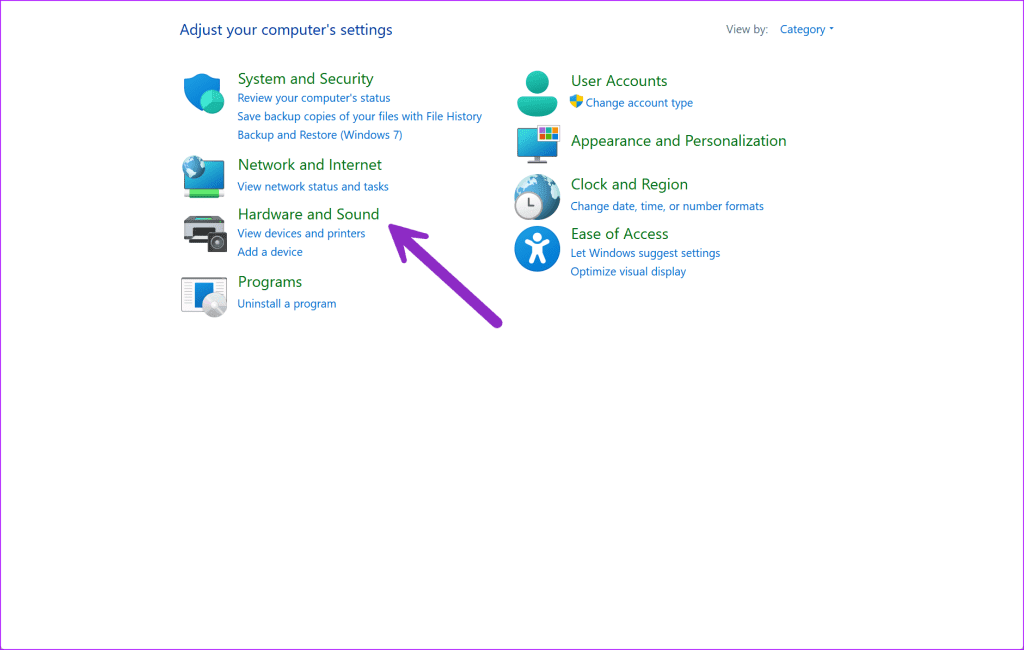Open System and Security category heading

[305, 78]
